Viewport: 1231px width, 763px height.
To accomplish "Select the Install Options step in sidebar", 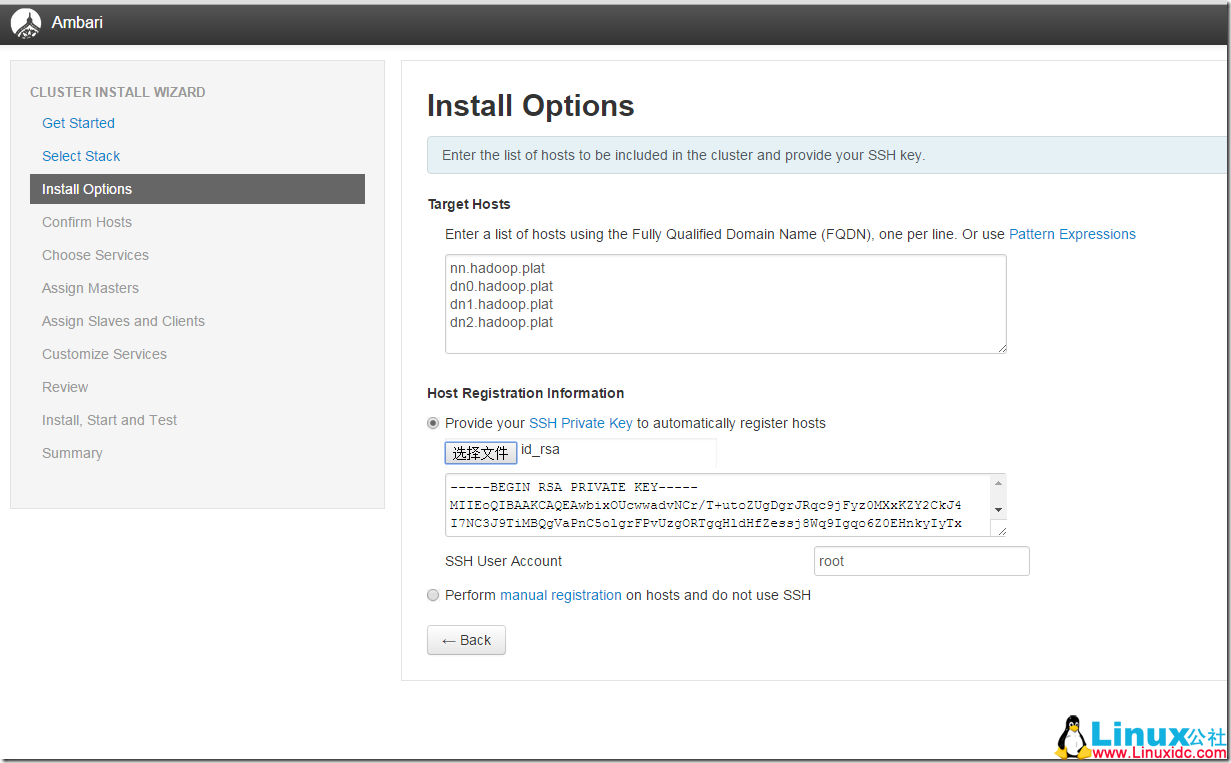I will [87, 189].
